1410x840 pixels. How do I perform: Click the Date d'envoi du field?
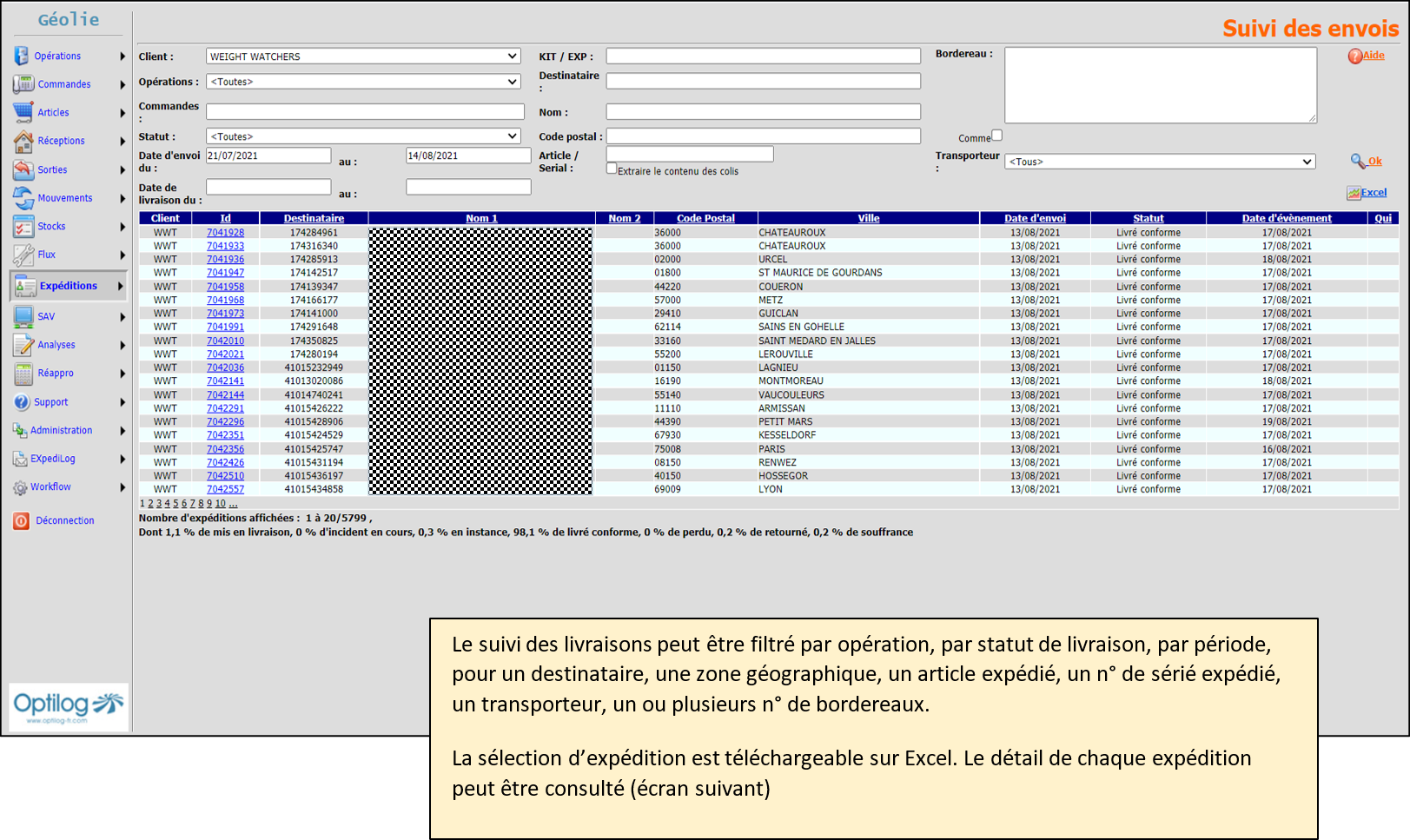pyautogui.click(x=268, y=155)
